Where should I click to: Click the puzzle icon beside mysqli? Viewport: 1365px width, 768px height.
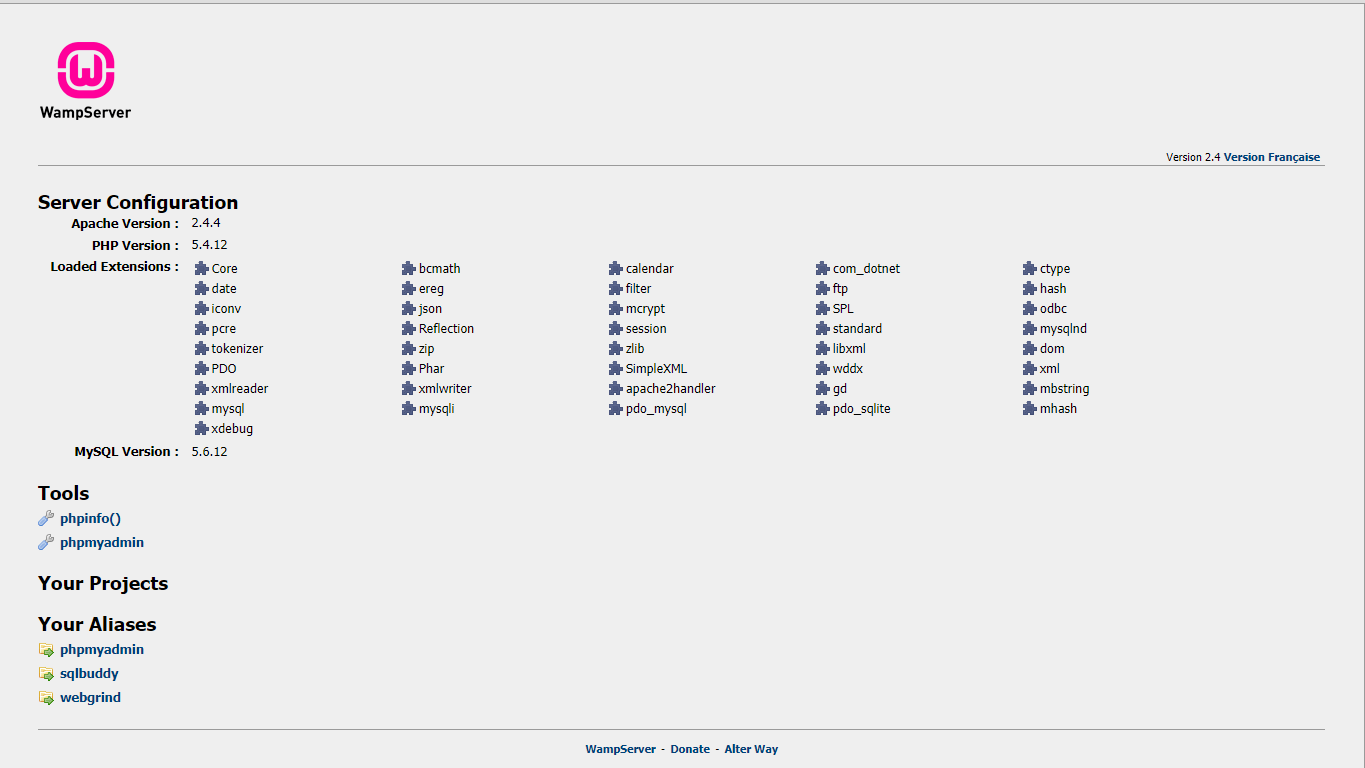[409, 409]
